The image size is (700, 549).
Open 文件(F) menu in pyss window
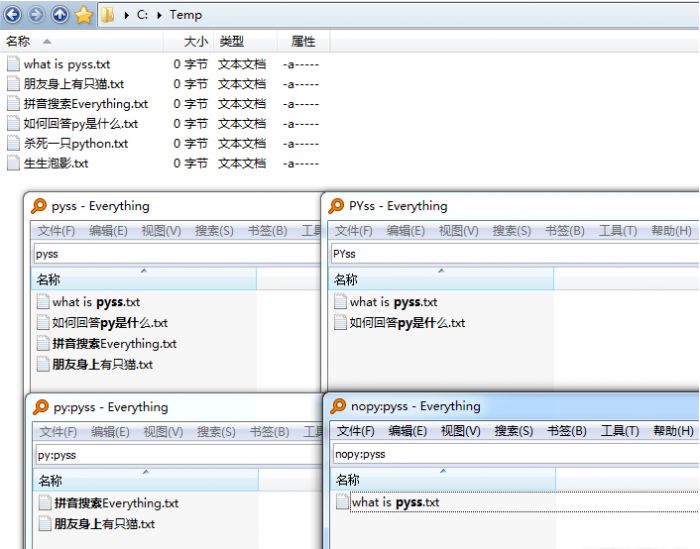pos(56,231)
